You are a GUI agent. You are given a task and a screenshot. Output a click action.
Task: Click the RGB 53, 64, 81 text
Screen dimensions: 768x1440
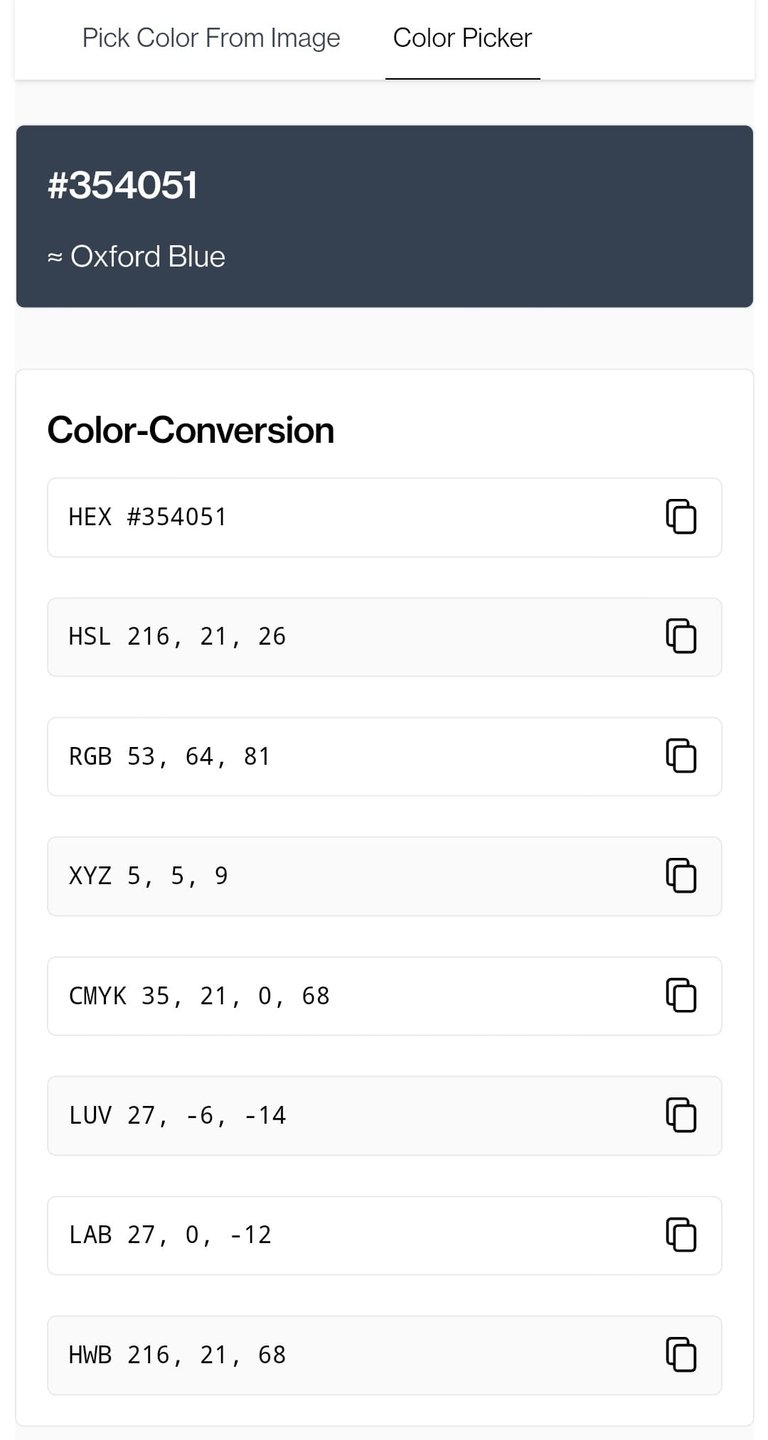[170, 757]
